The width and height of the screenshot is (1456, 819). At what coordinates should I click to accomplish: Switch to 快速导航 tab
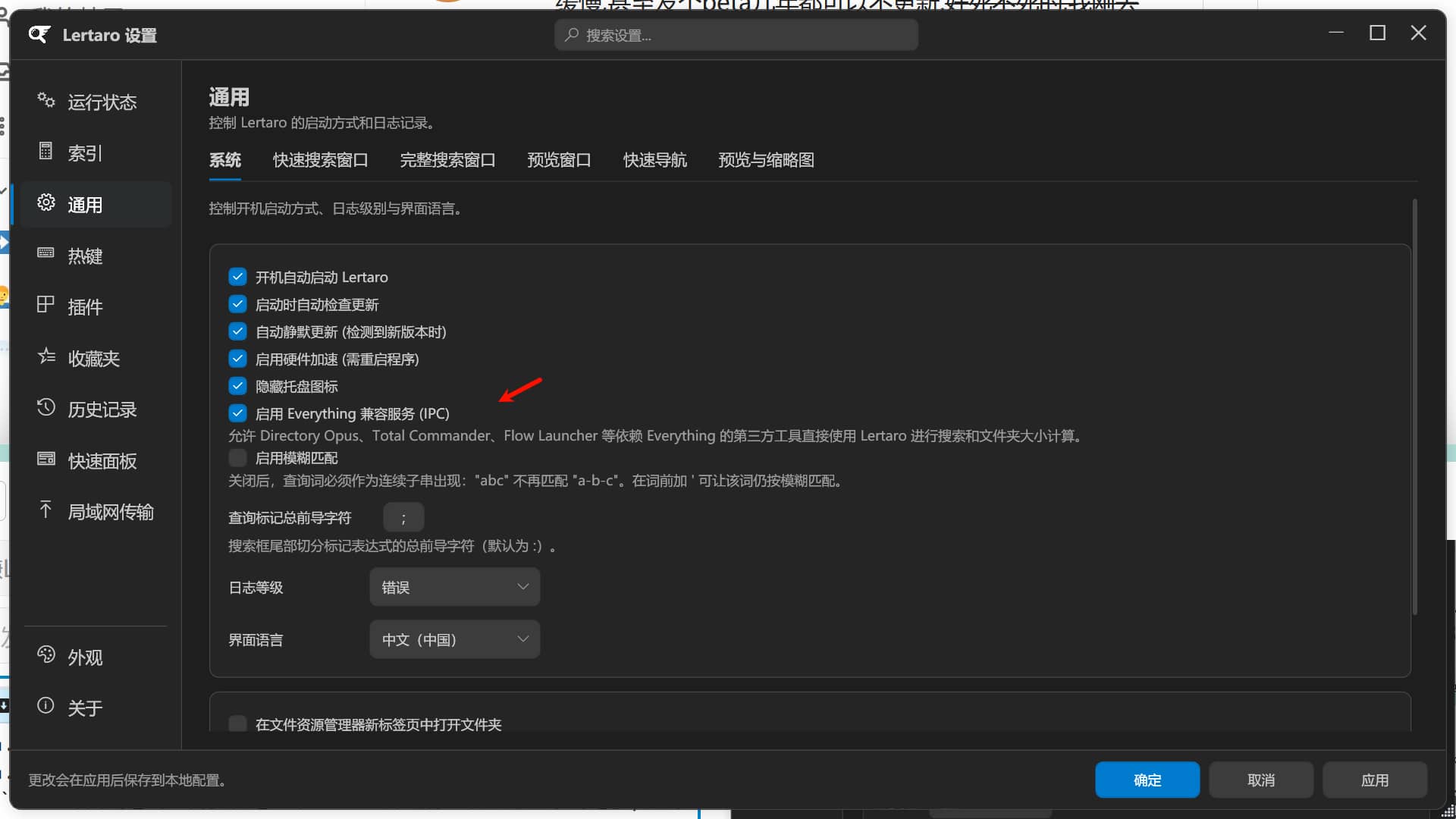[655, 160]
